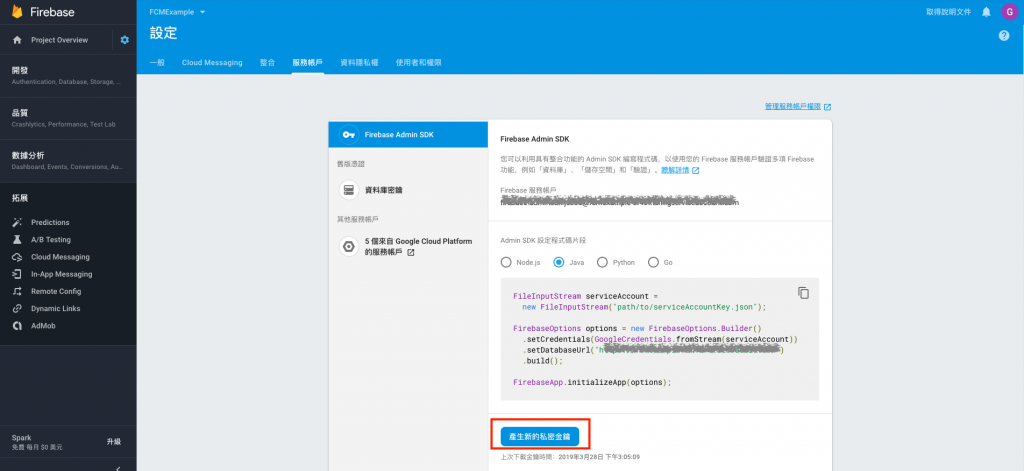Click the AdMob icon
The height and width of the screenshot is (471, 1024).
18,325
